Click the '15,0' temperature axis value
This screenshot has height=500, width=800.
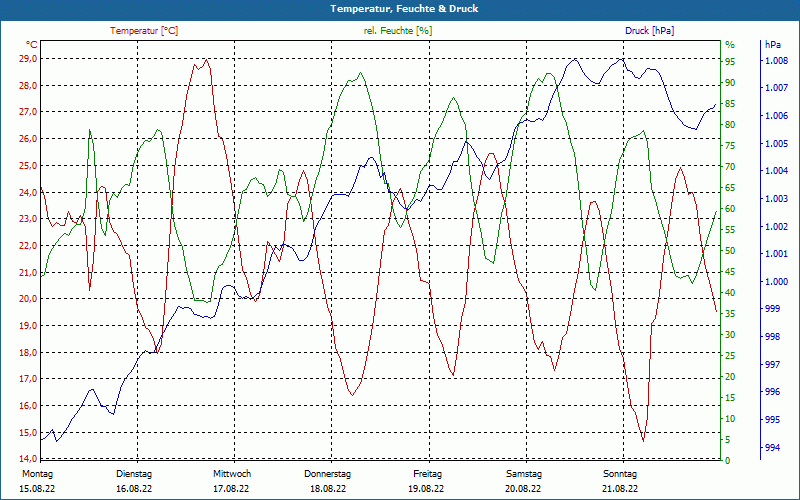tap(28, 433)
